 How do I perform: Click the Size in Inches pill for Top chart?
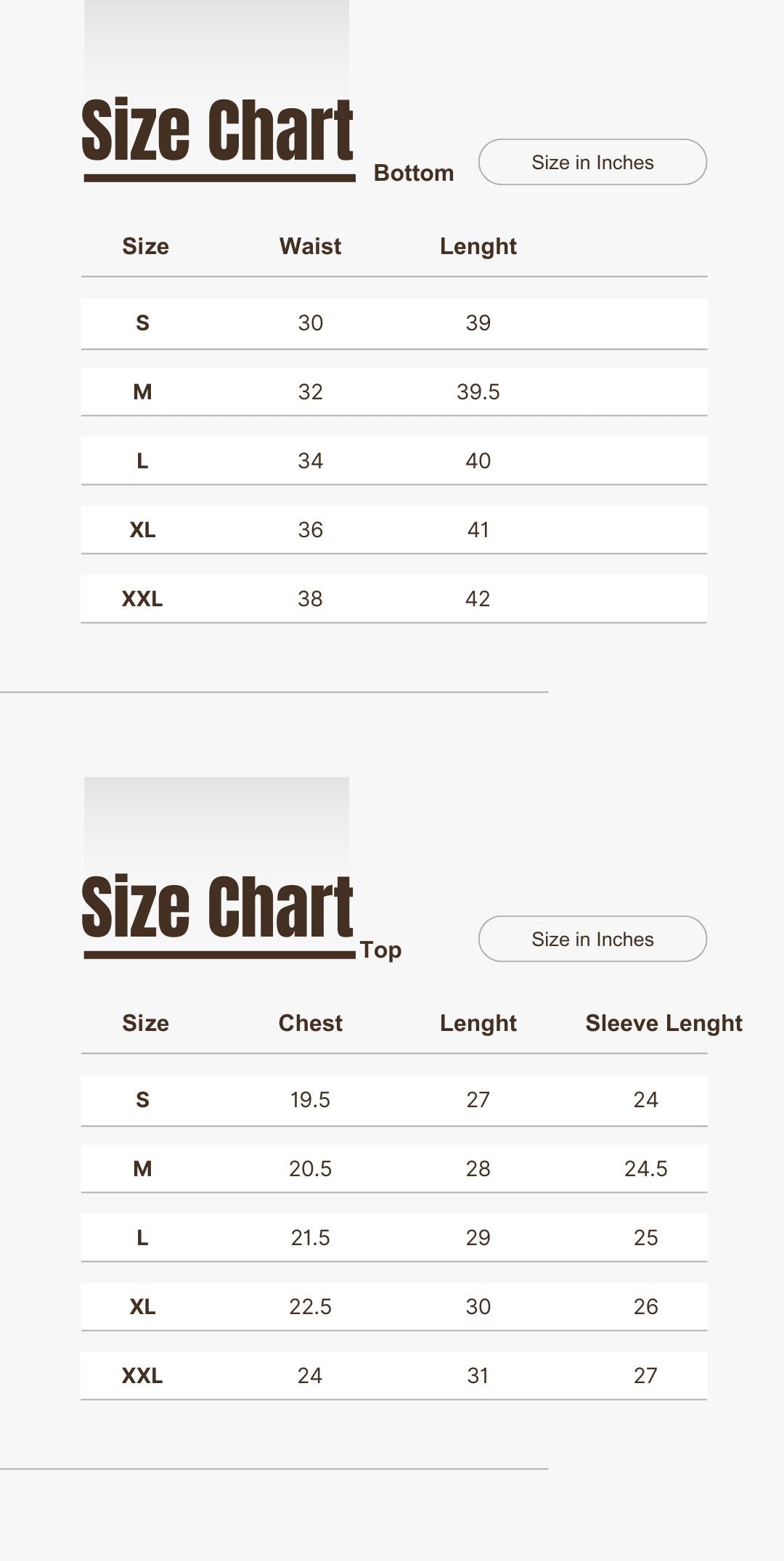tap(592, 939)
